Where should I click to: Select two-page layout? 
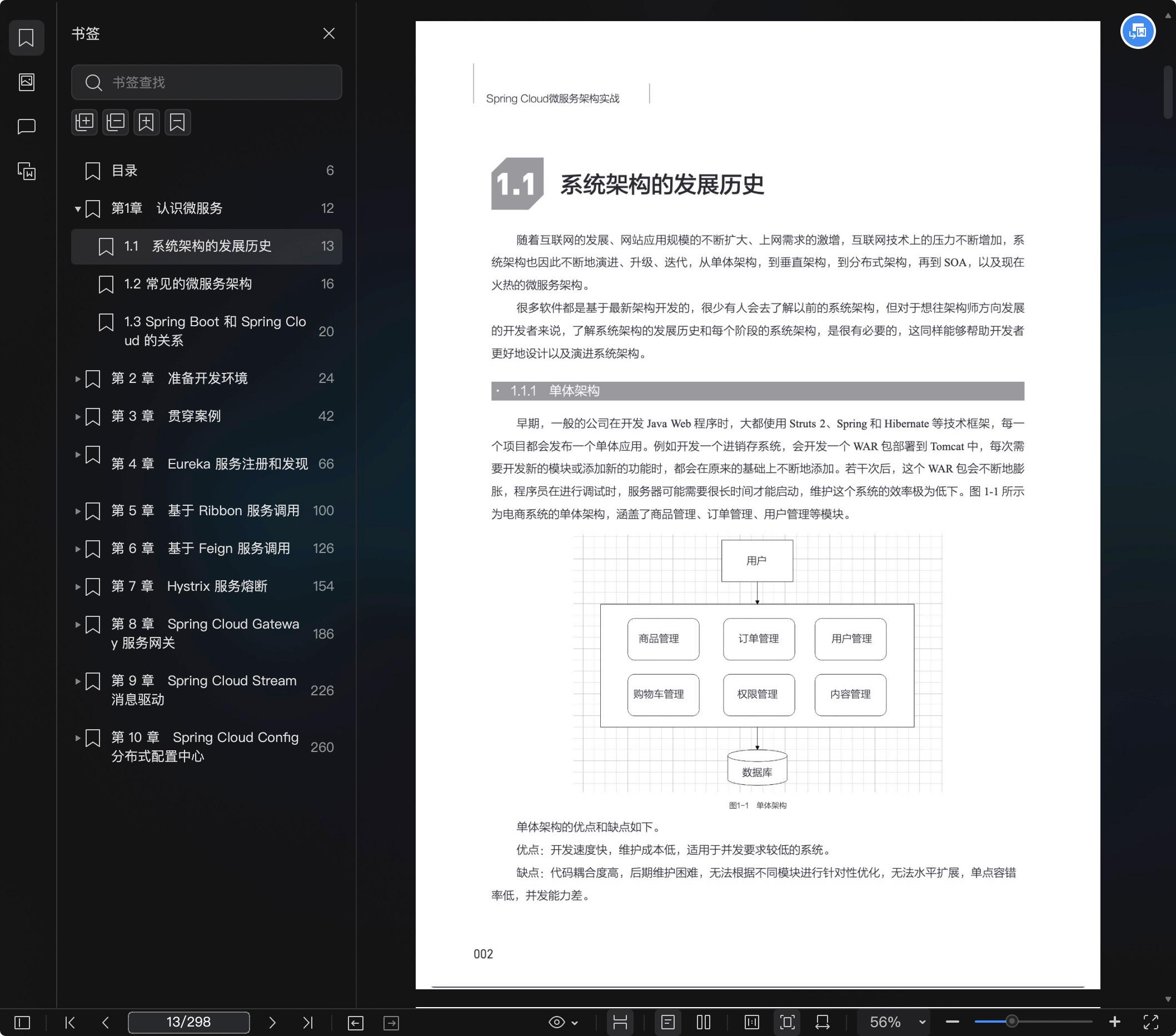point(704,1022)
